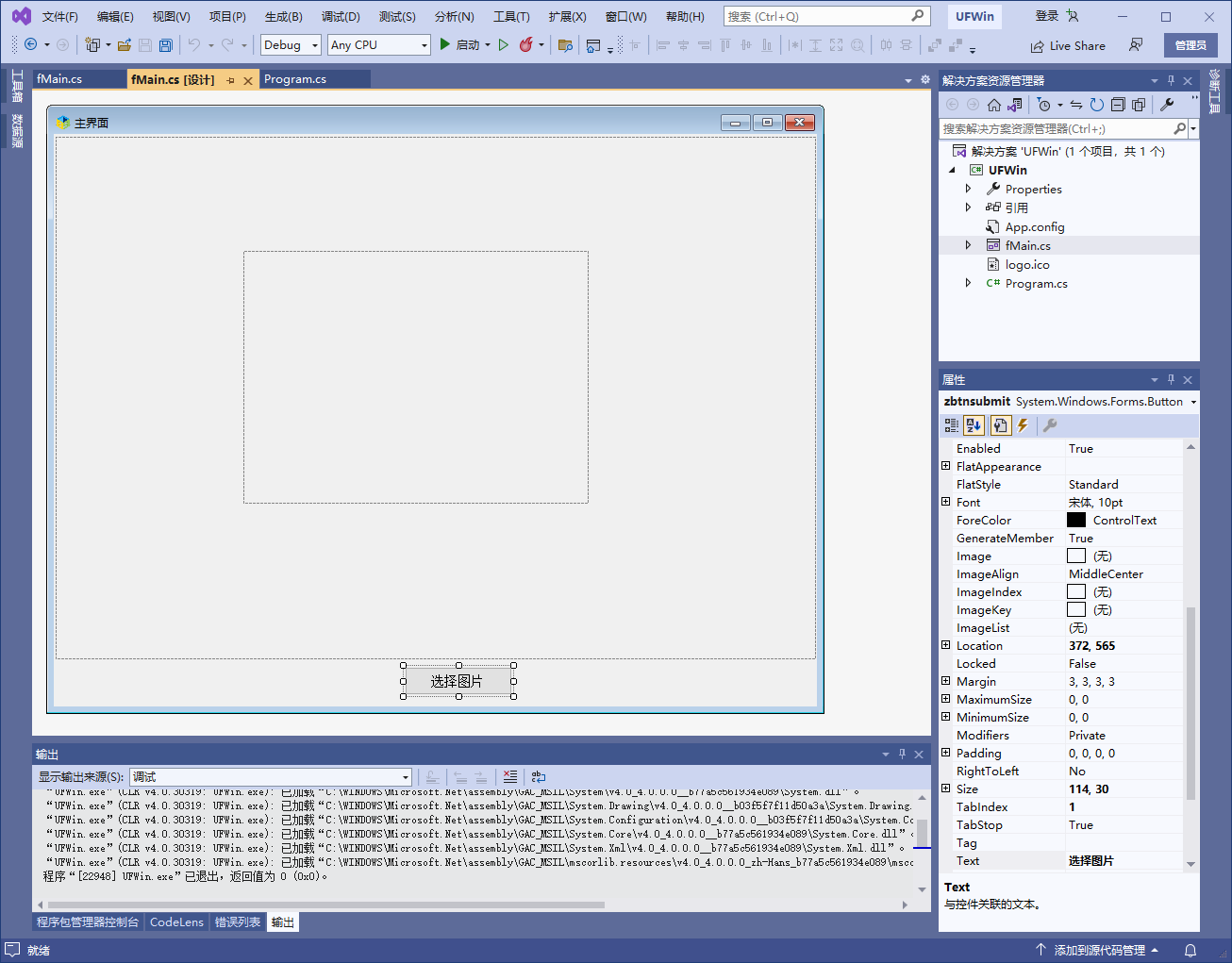
Task: Click the notifications bell in status bar
Action: tap(1190, 950)
